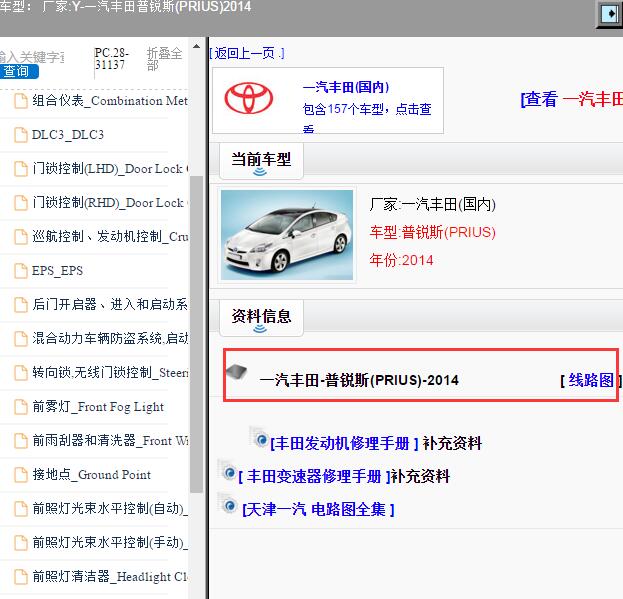Viewport: 623px width, 599px height.
Task: Click the 查询 search button
Action: tap(18, 71)
